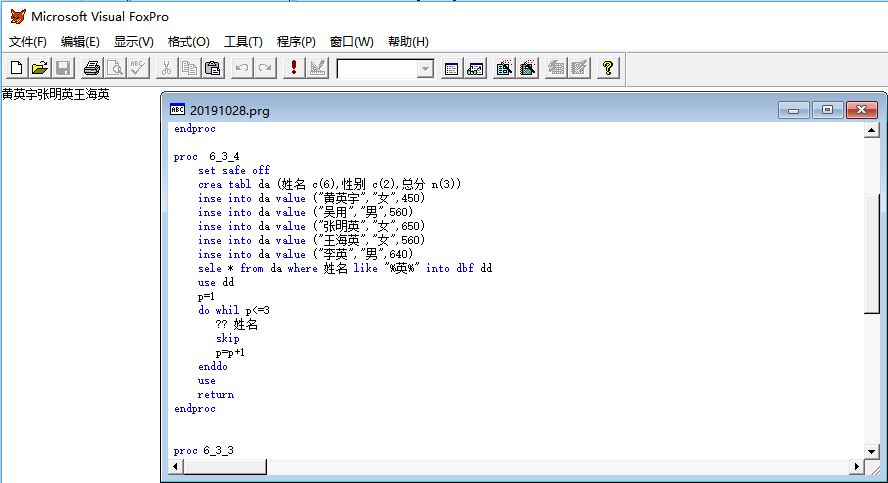Open the 程序(P) menu
The width and height of the screenshot is (888, 483).
[296, 42]
